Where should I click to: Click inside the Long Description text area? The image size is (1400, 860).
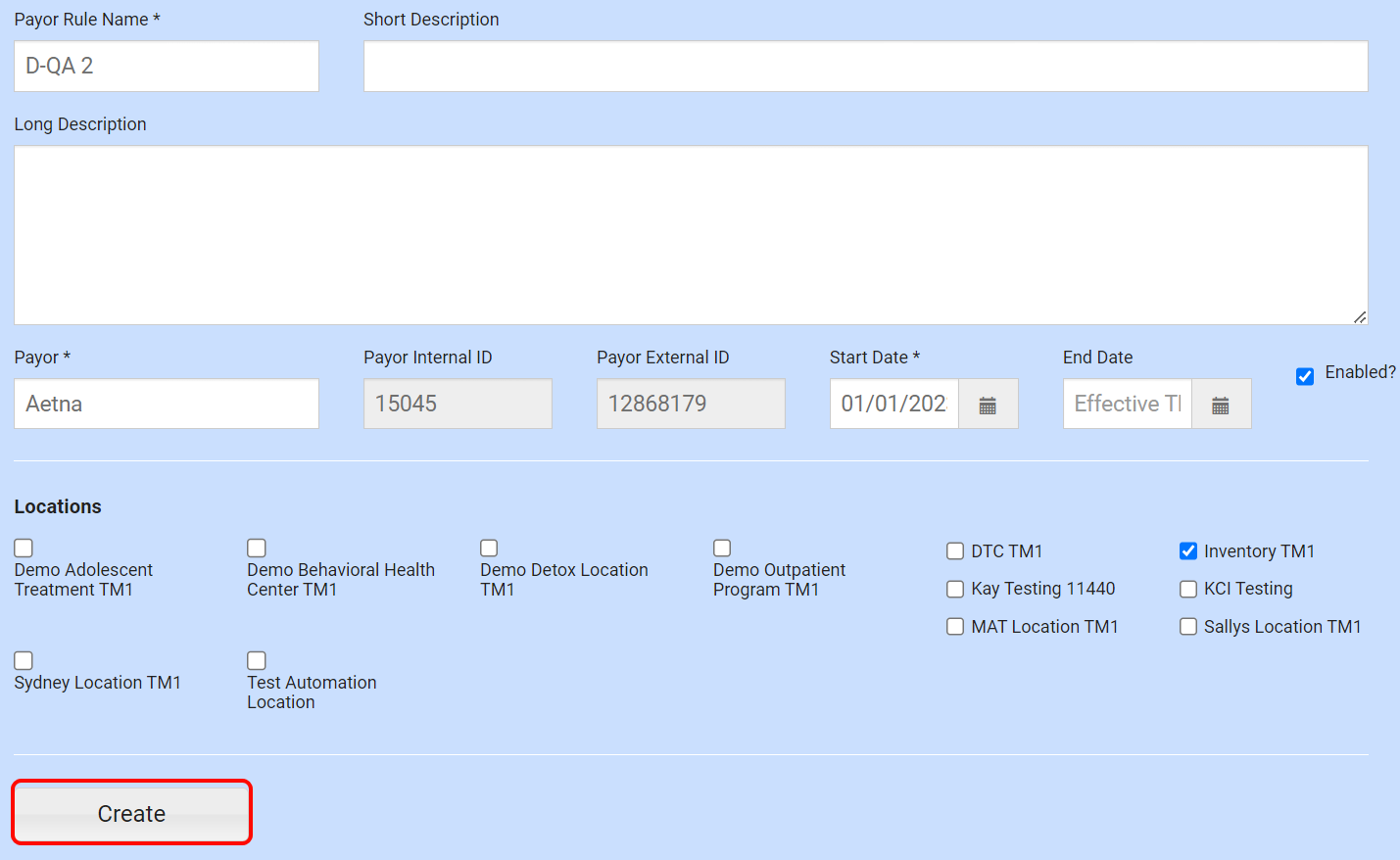(x=691, y=235)
